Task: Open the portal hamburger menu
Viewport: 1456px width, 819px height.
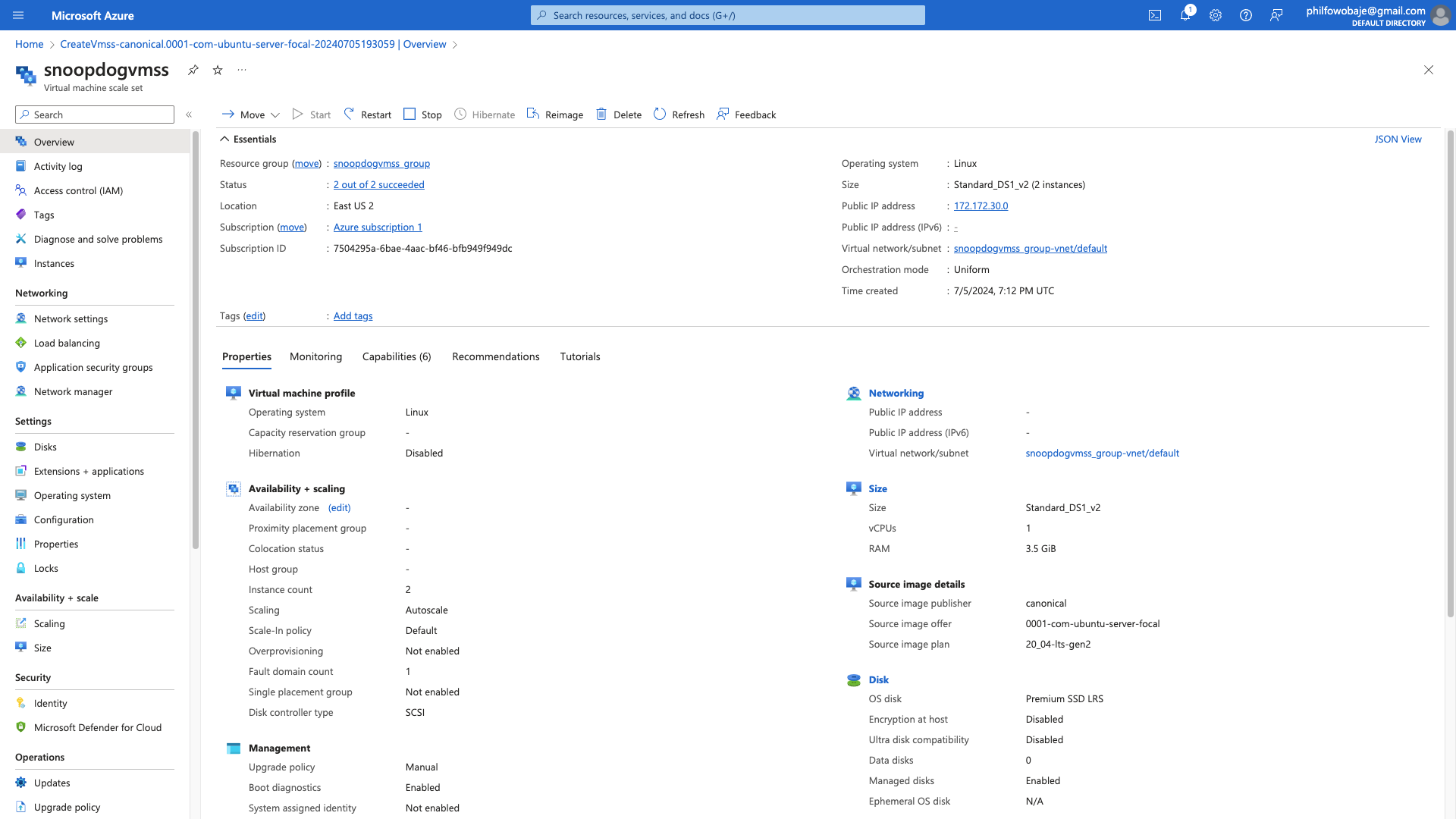Action: (x=18, y=15)
